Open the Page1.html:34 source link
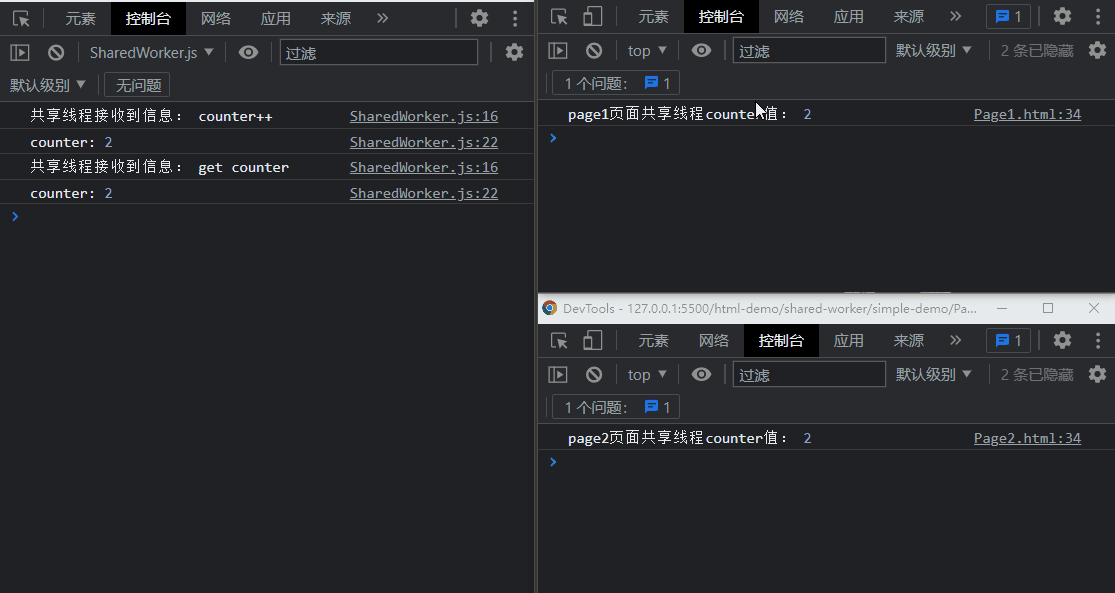Image resolution: width=1115 pixels, height=593 pixels. (1027, 113)
